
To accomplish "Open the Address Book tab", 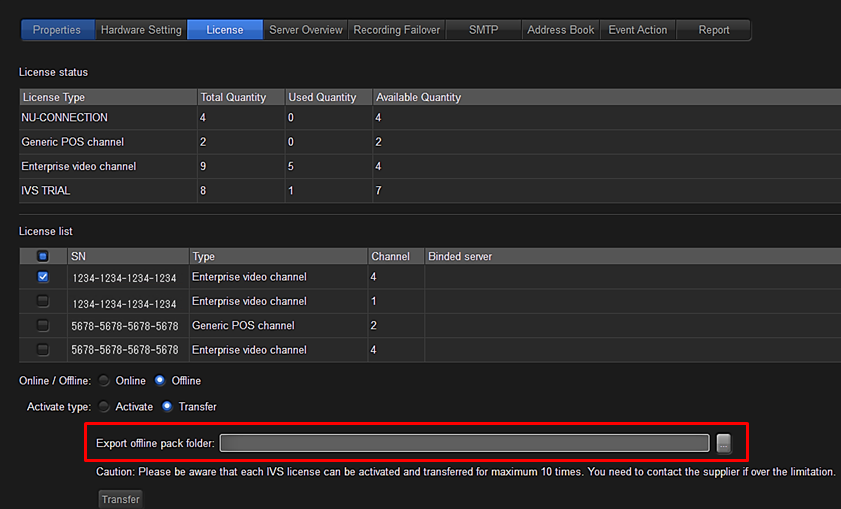I will 560,30.
